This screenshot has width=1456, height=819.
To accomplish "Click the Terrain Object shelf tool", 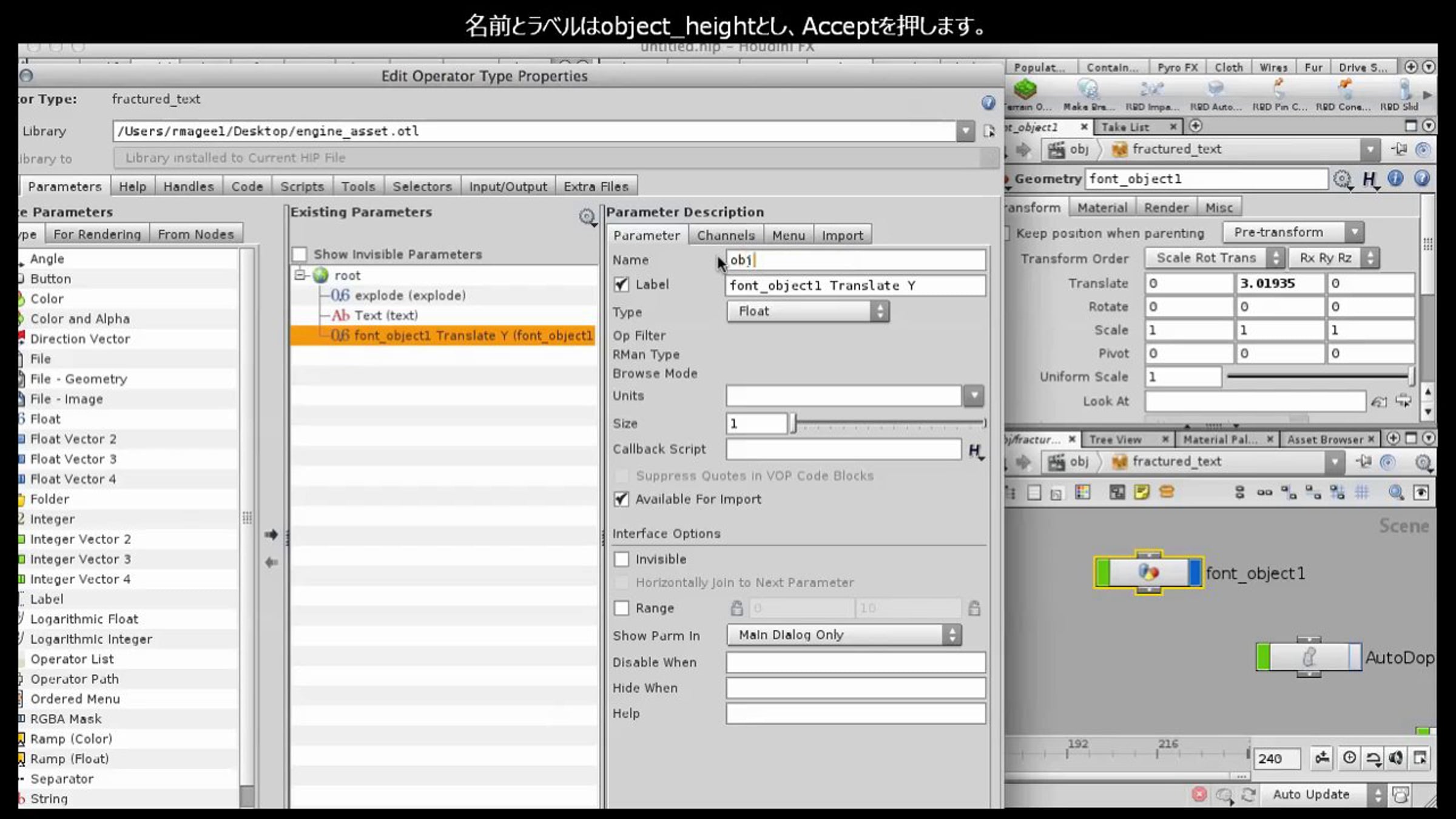I will coord(1026,95).
